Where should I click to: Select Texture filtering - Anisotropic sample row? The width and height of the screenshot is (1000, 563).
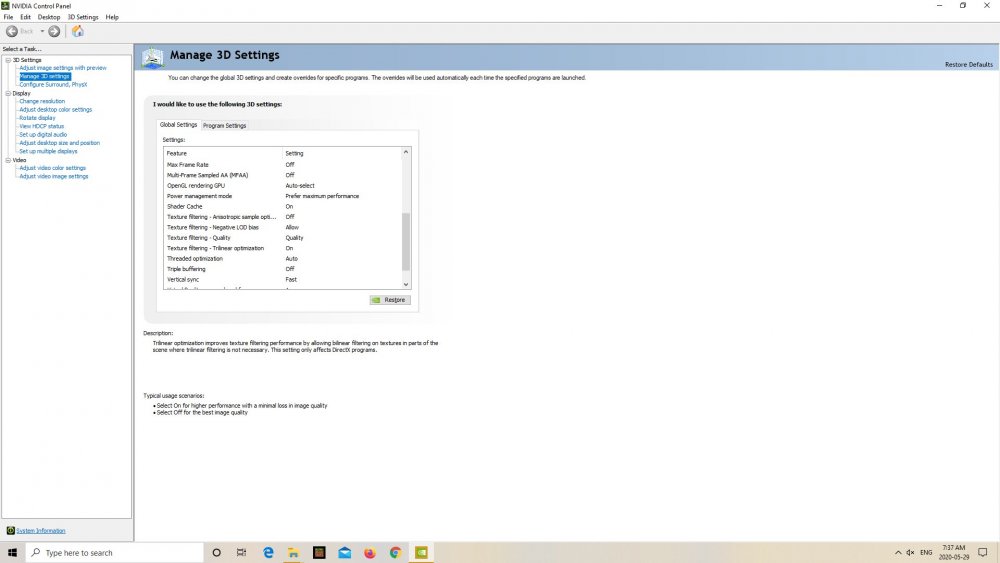[x=283, y=217]
